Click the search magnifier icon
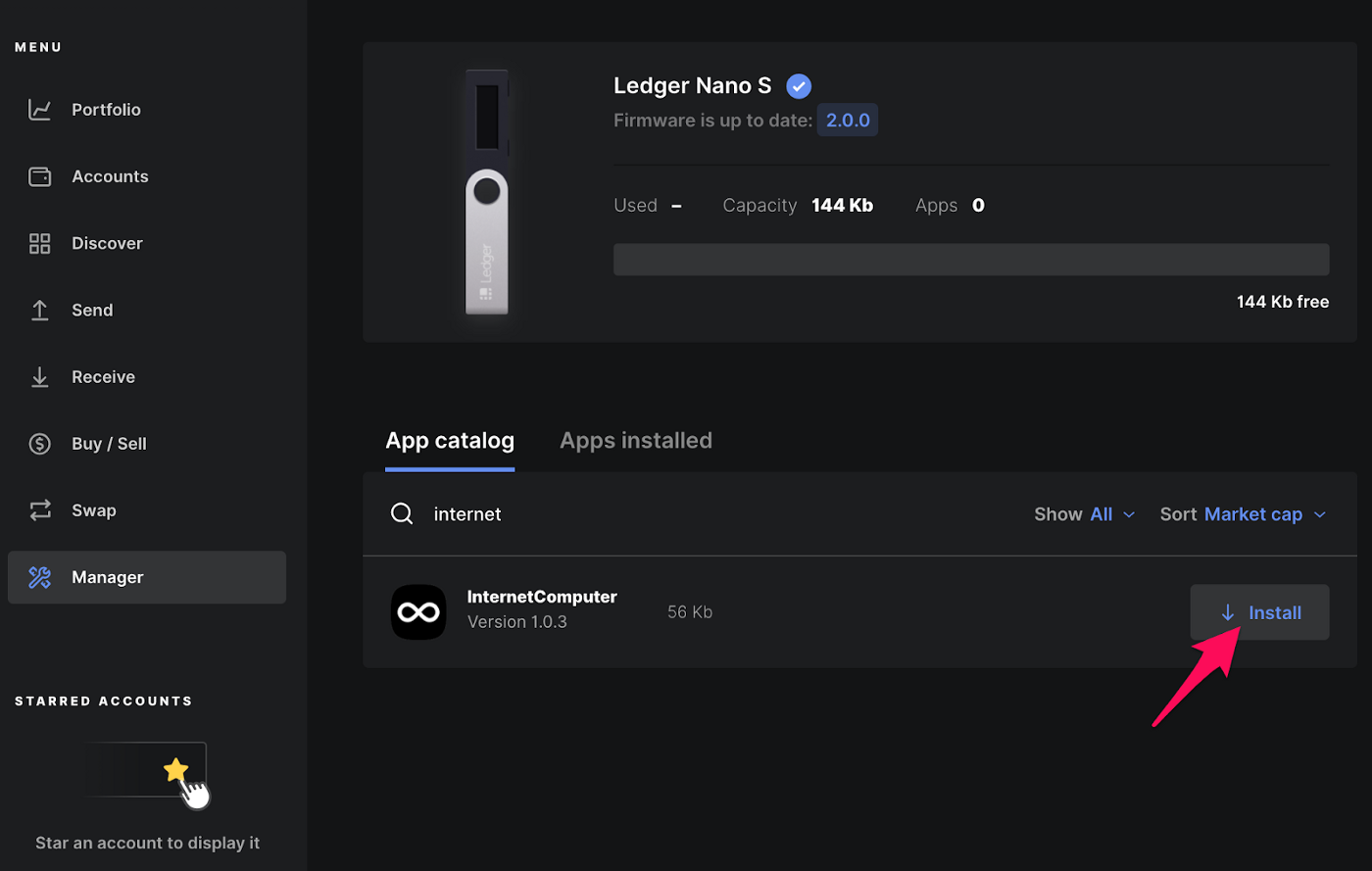Image resolution: width=1372 pixels, height=871 pixels. click(402, 514)
